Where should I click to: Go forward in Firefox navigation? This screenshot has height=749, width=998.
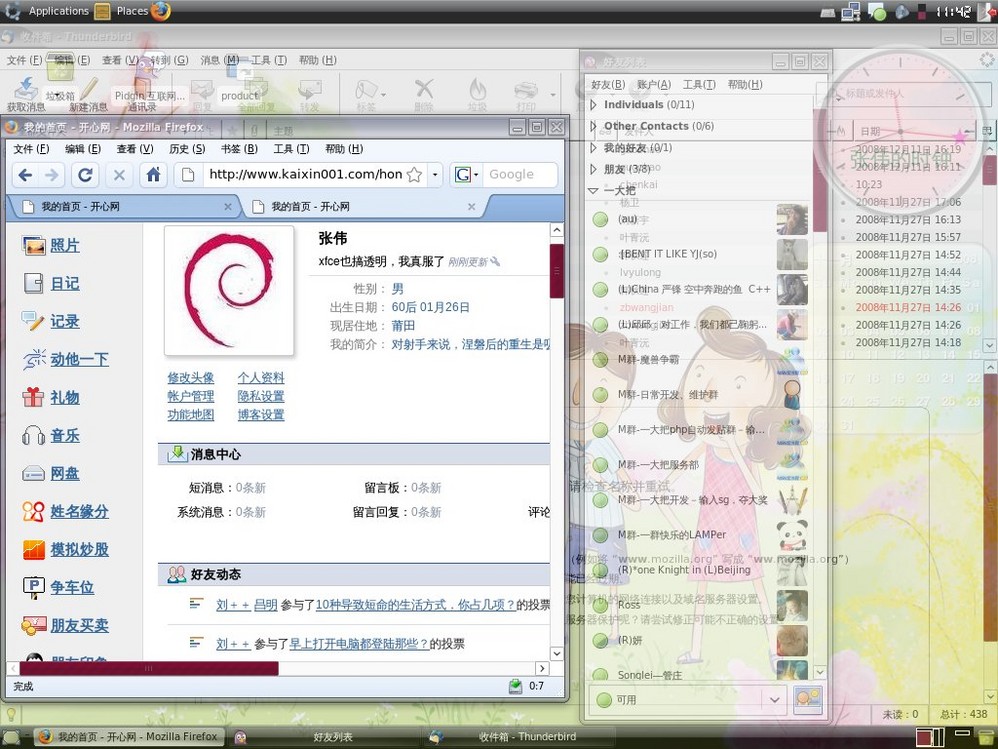pyautogui.click(x=52, y=174)
